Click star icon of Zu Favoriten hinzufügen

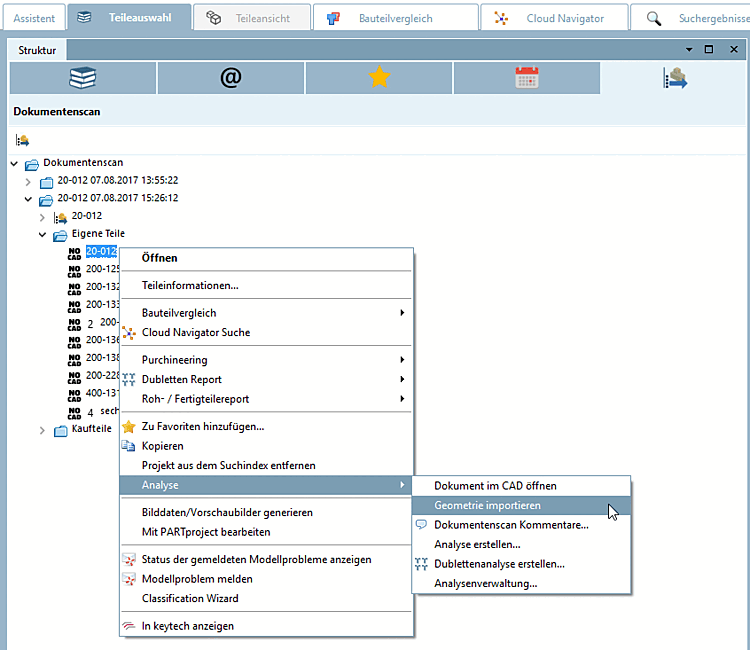[129, 427]
